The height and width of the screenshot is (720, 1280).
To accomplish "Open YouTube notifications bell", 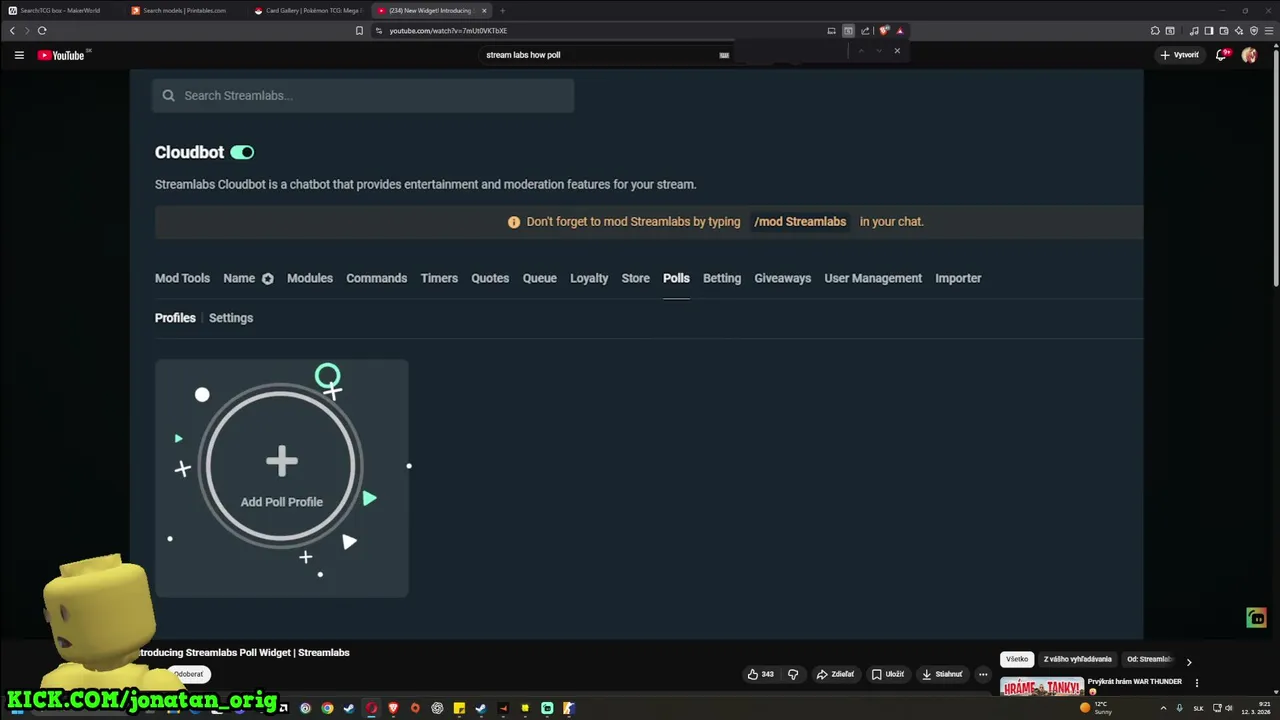I will tap(1221, 55).
